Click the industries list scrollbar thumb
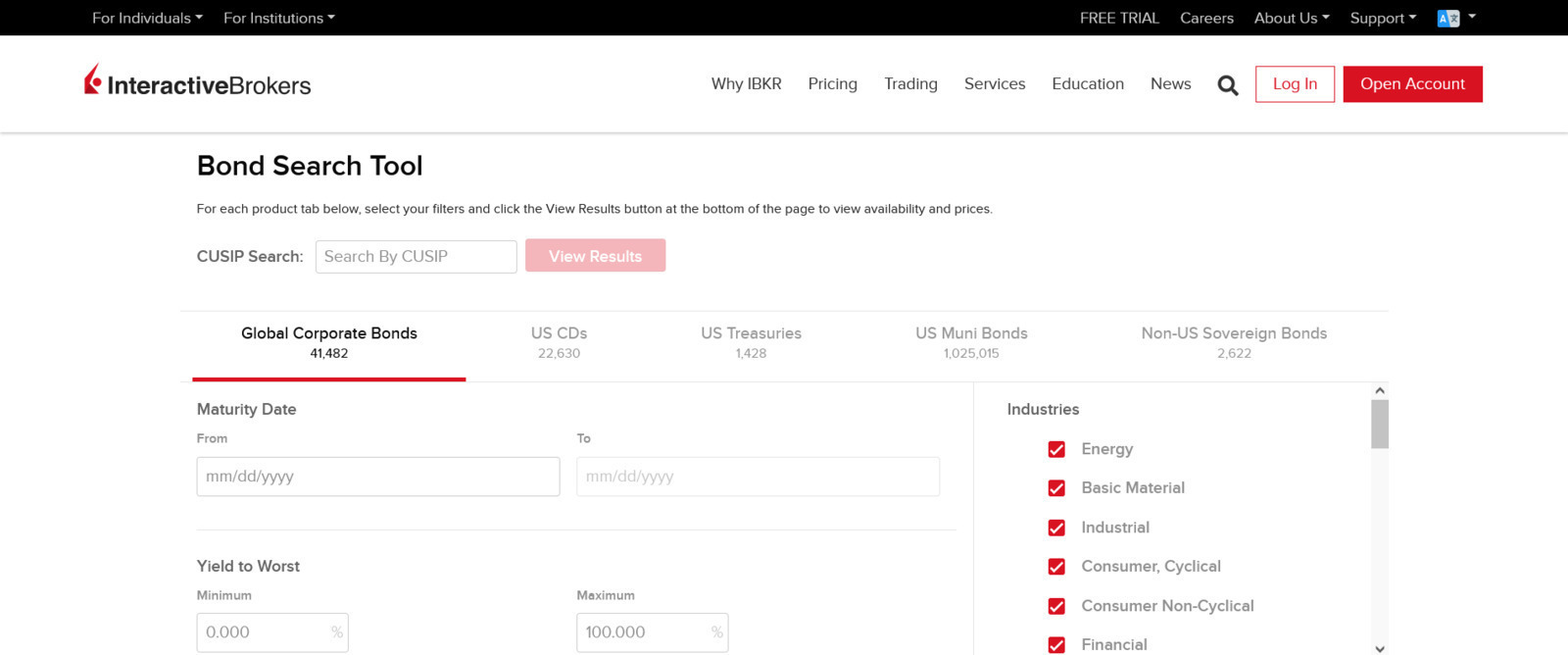The image size is (1568, 655). (x=1380, y=424)
